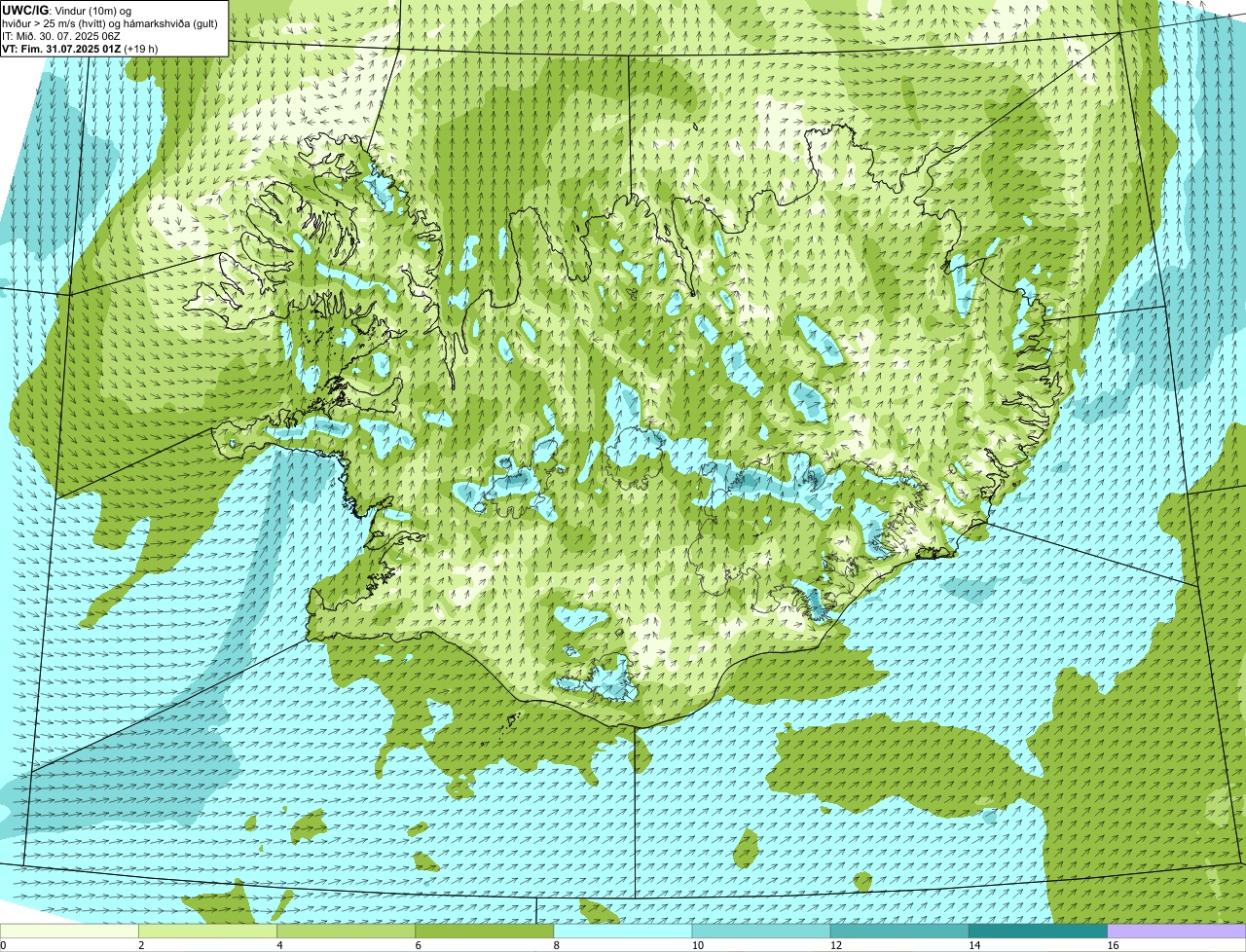This screenshot has height=952, width=1246.
Task: Click the "hviður > 25 m/s (hvítt)" description line
Action: [110, 23]
